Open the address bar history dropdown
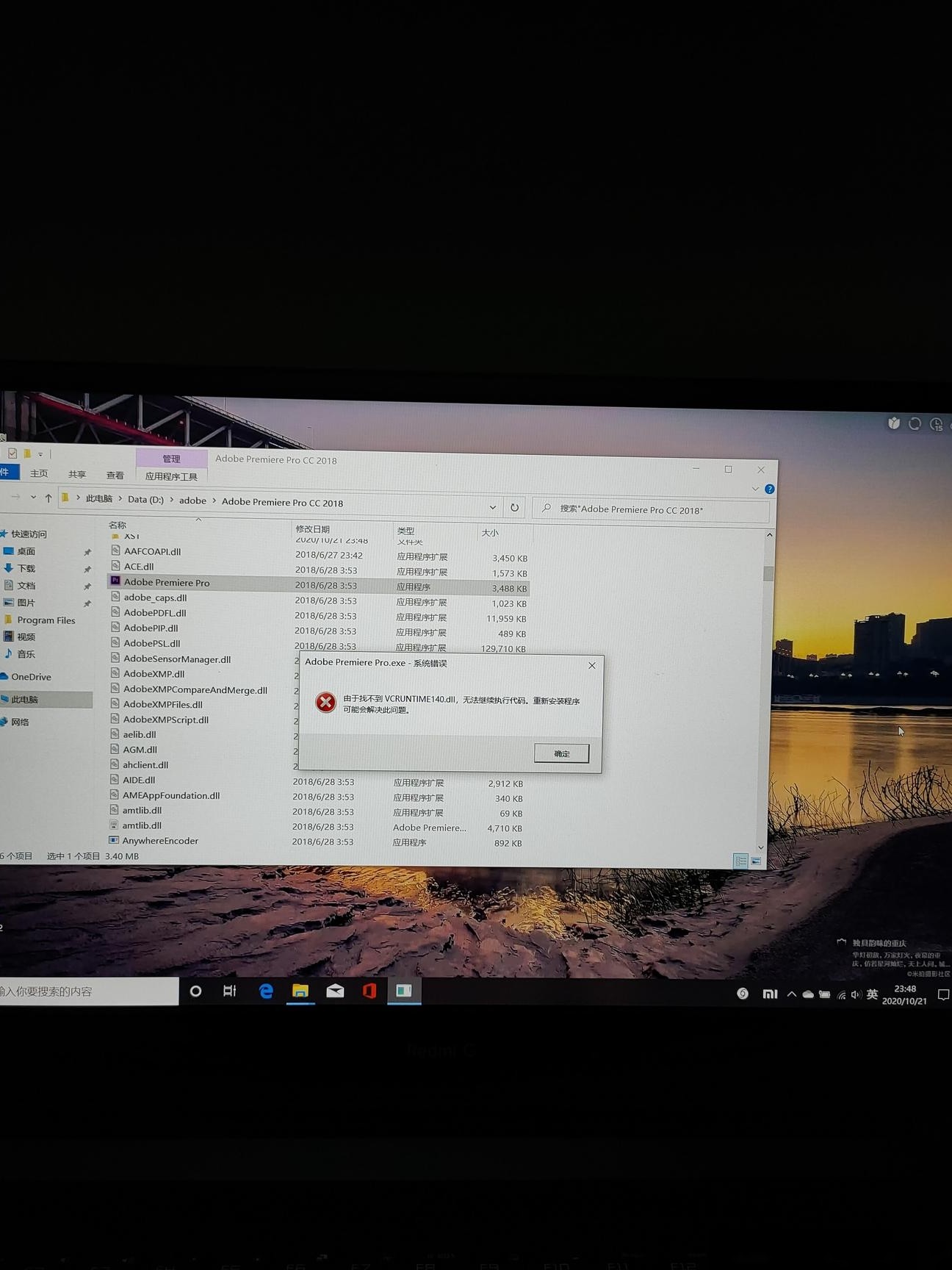The image size is (952, 1270). (x=492, y=507)
